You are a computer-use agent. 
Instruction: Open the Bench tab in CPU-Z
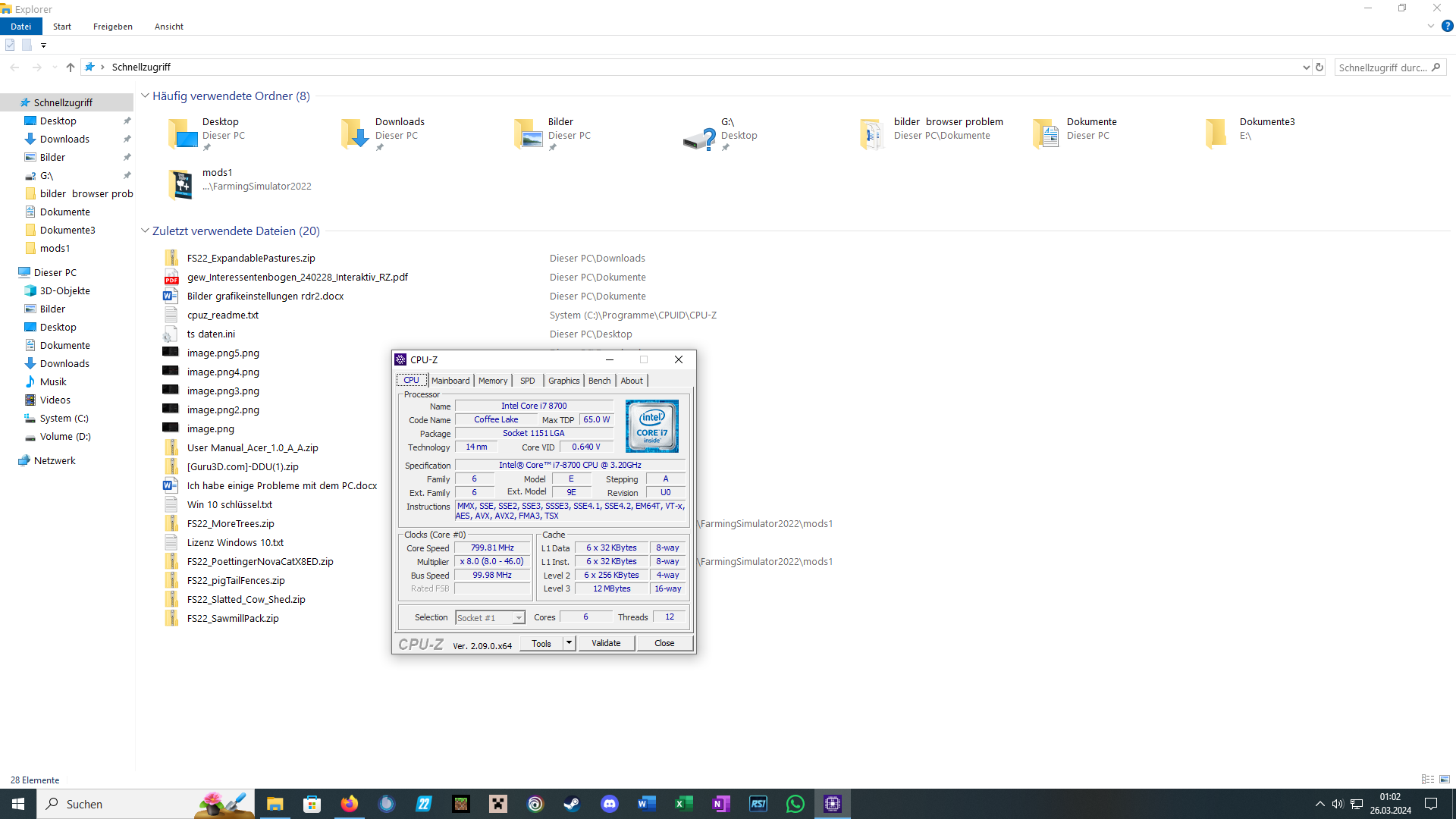click(x=599, y=380)
